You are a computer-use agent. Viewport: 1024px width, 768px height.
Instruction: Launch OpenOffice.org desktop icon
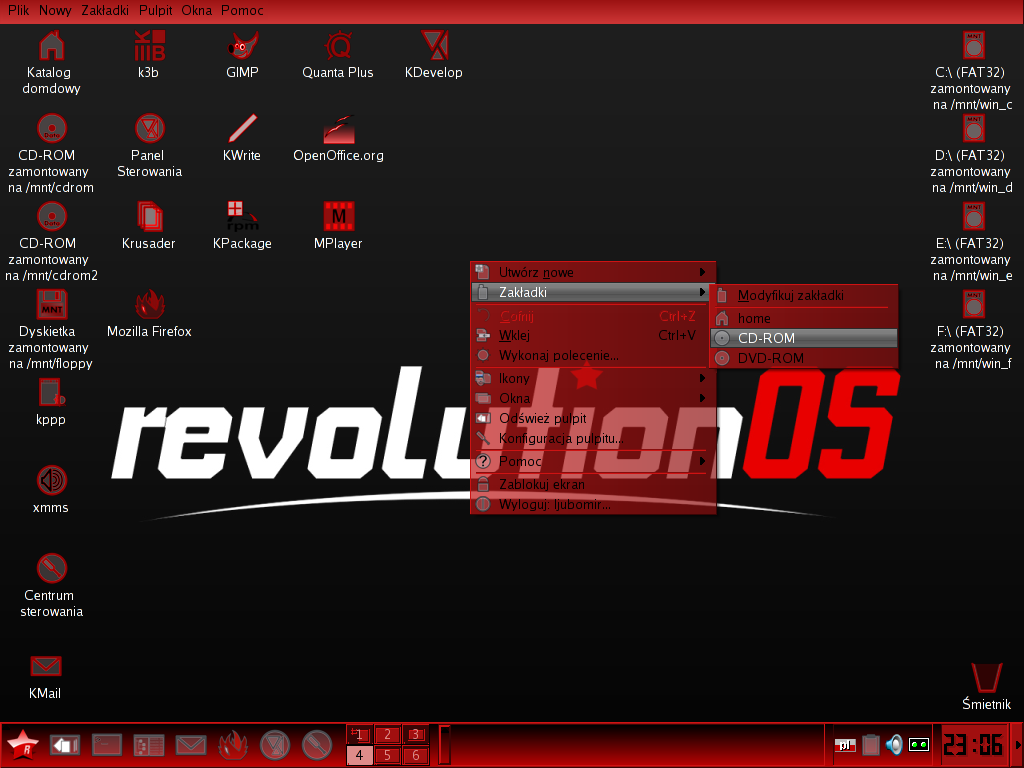point(338,129)
